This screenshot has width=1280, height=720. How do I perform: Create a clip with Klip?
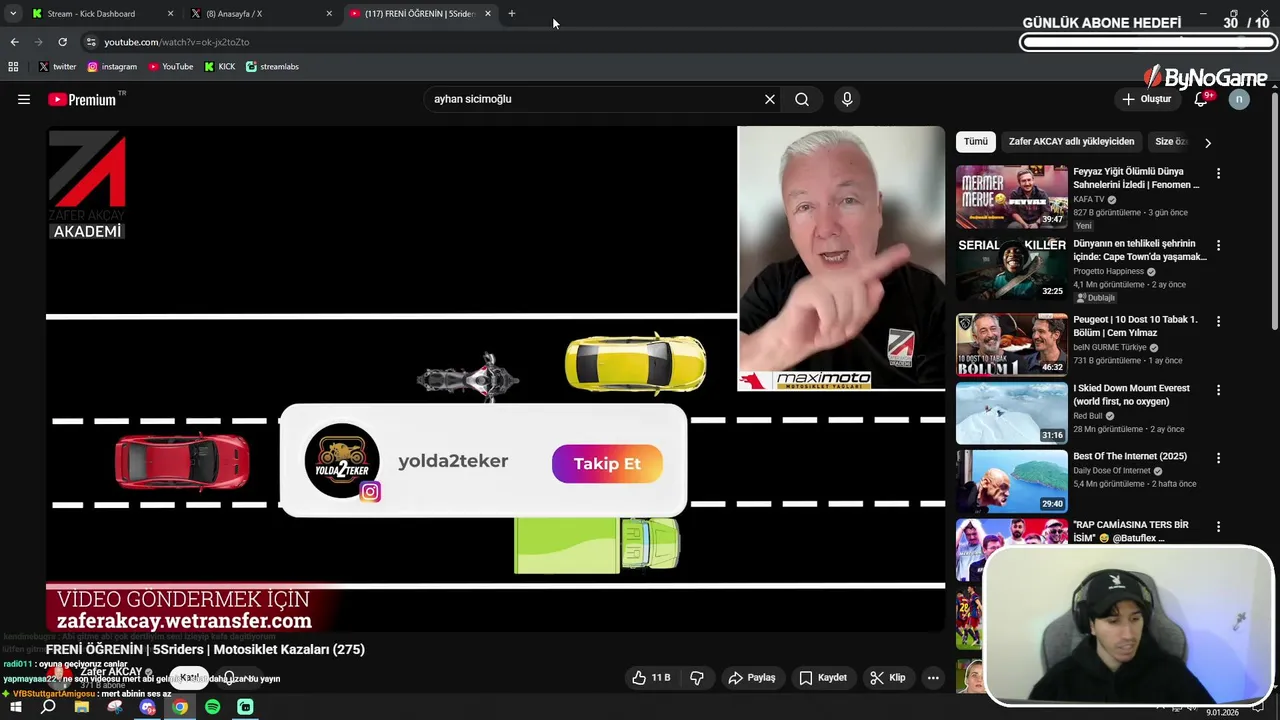click(888, 677)
